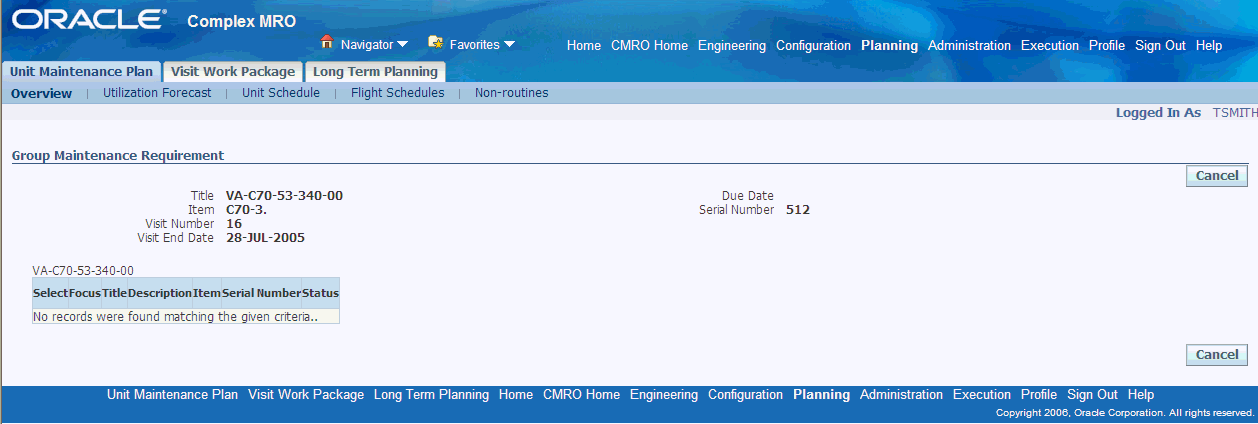The image size is (1258, 424).
Task: Switch to Visit Work Package tab
Action: [x=233, y=72]
